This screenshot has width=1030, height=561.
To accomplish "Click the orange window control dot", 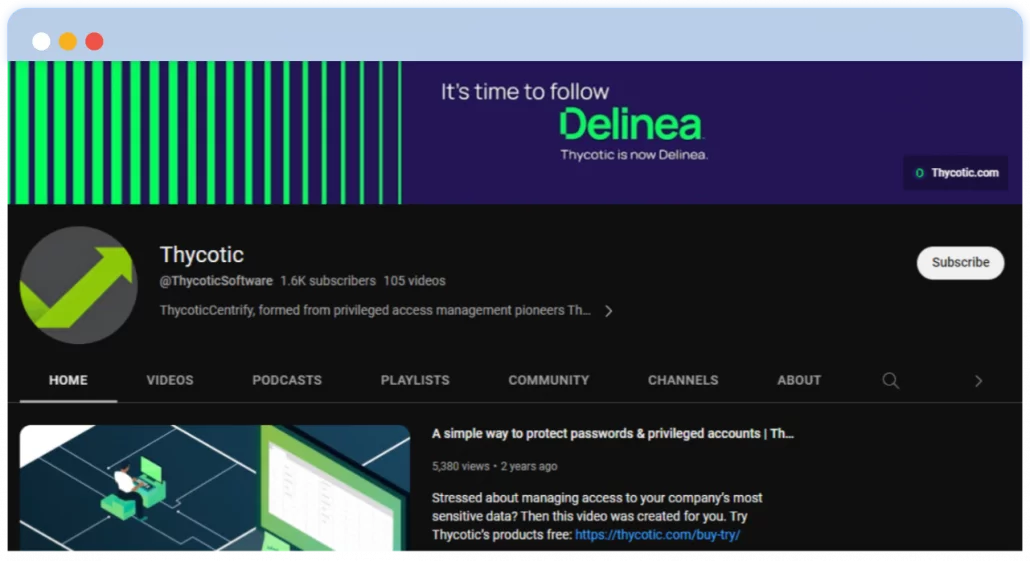I will (x=68, y=41).
